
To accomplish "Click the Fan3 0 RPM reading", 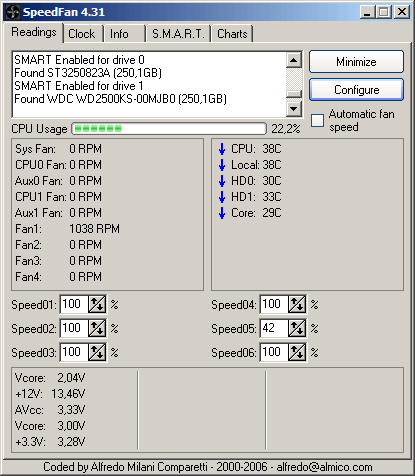I will (58, 261).
